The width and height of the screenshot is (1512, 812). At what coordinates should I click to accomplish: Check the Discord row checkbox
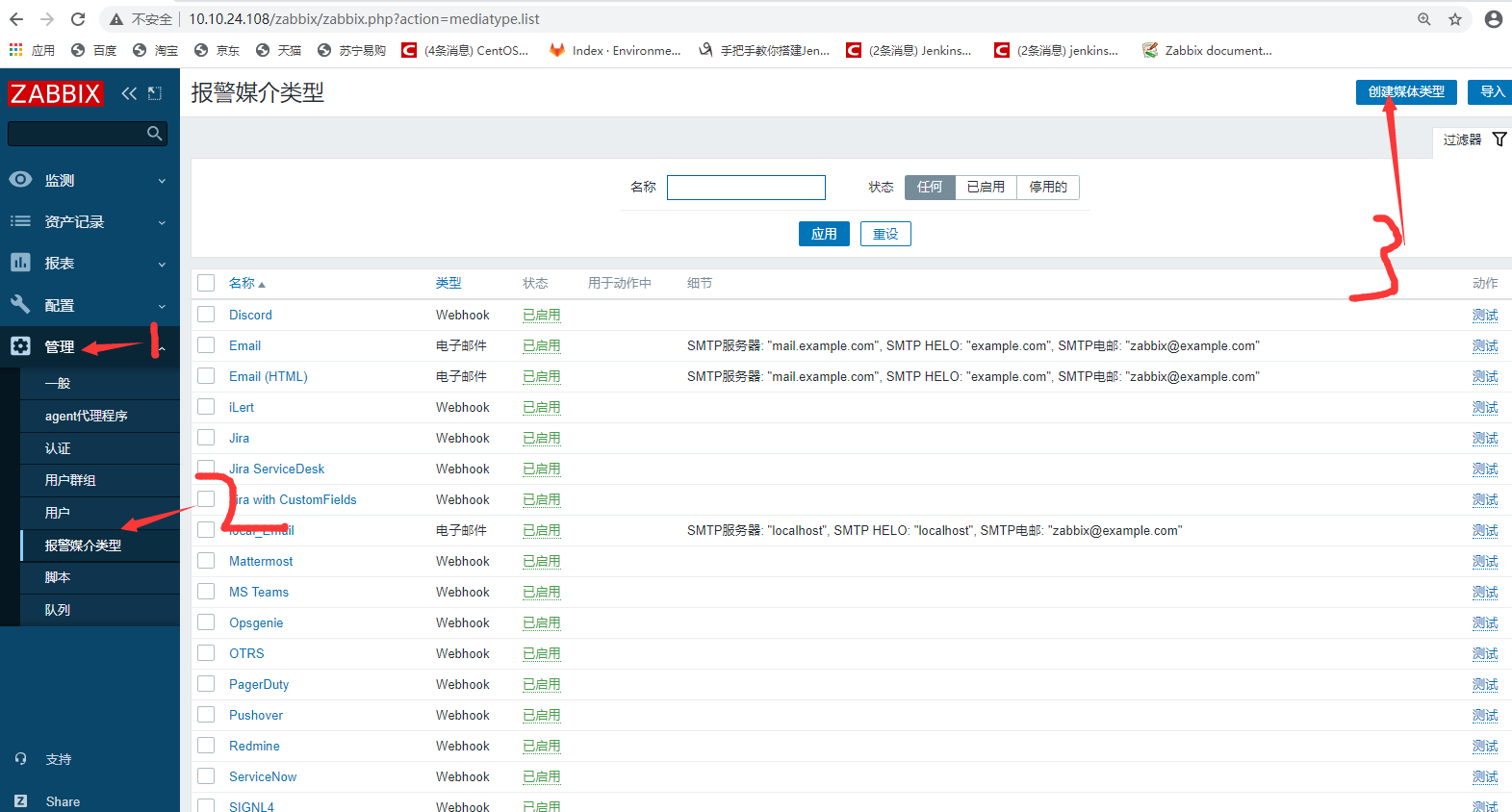point(206,315)
